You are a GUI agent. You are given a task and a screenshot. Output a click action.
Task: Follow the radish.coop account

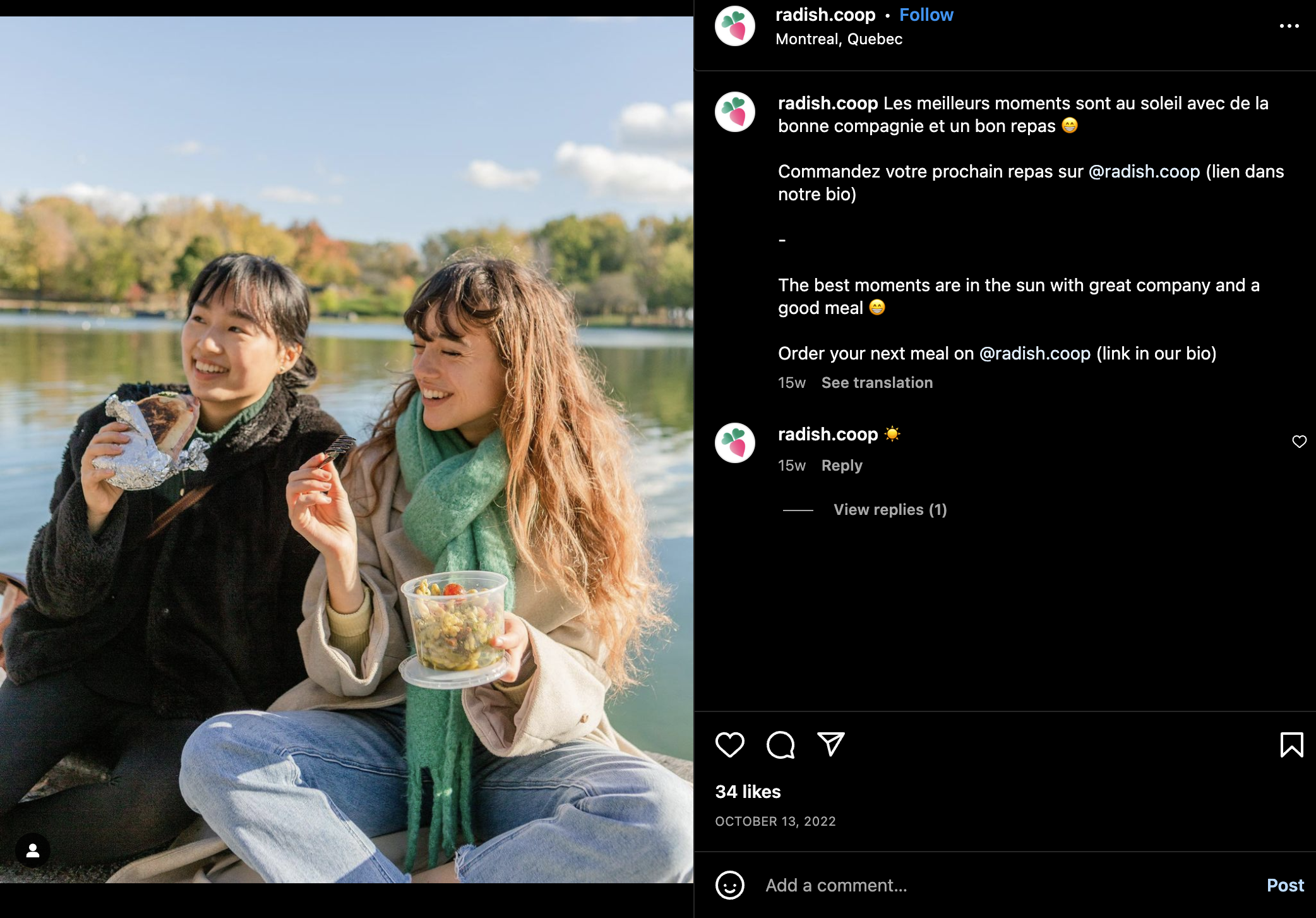point(926,15)
